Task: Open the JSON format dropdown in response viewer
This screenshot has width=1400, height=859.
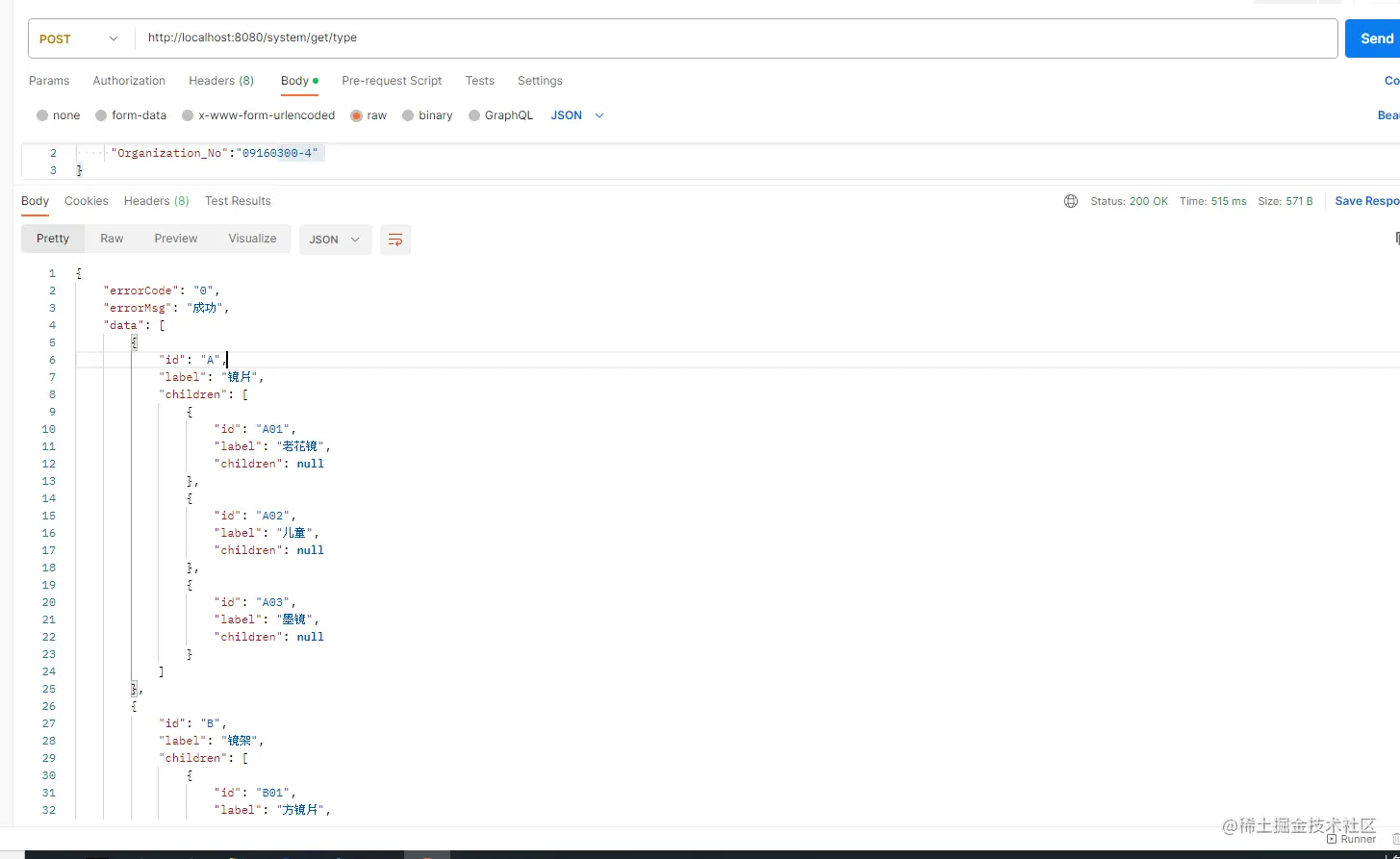Action: (x=335, y=239)
